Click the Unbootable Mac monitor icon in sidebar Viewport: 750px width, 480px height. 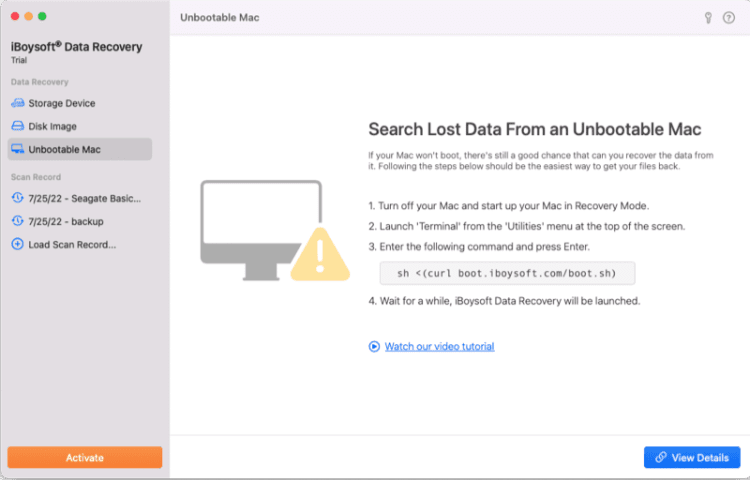tap(18, 150)
